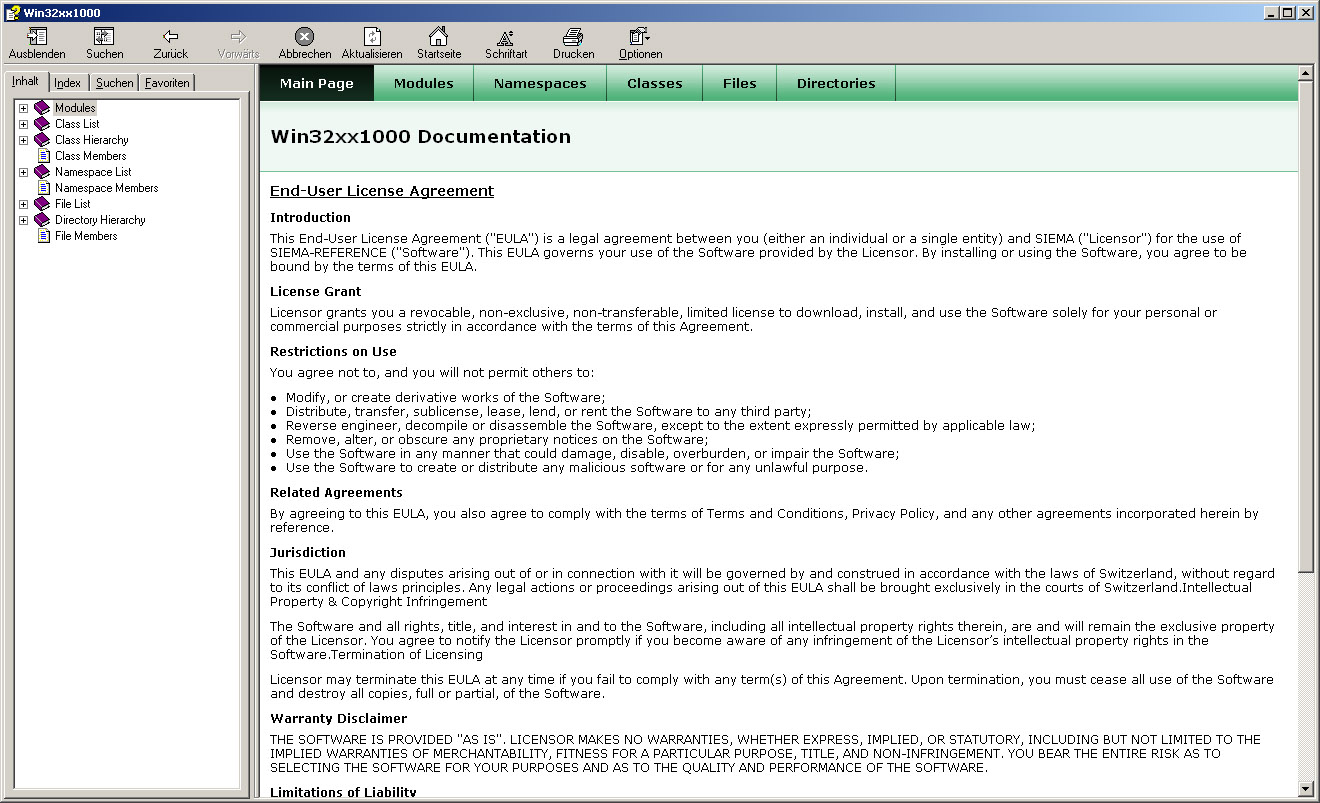Select File Members page in tree
1320x803 pixels.
[86, 236]
